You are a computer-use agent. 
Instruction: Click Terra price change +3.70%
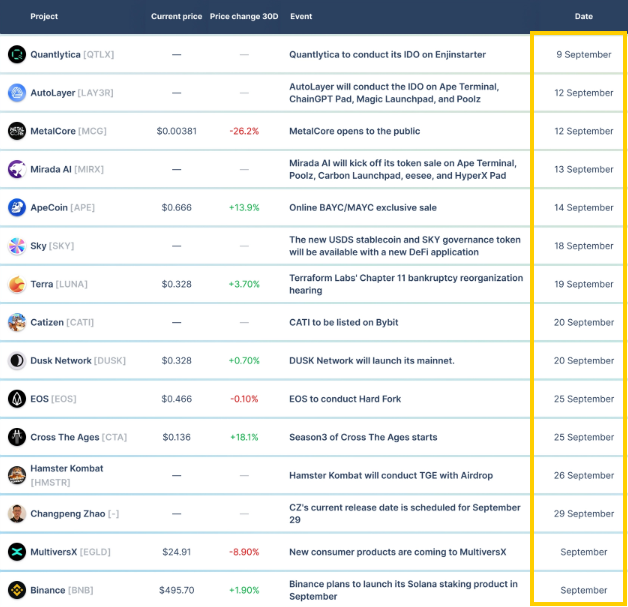pos(244,284)
